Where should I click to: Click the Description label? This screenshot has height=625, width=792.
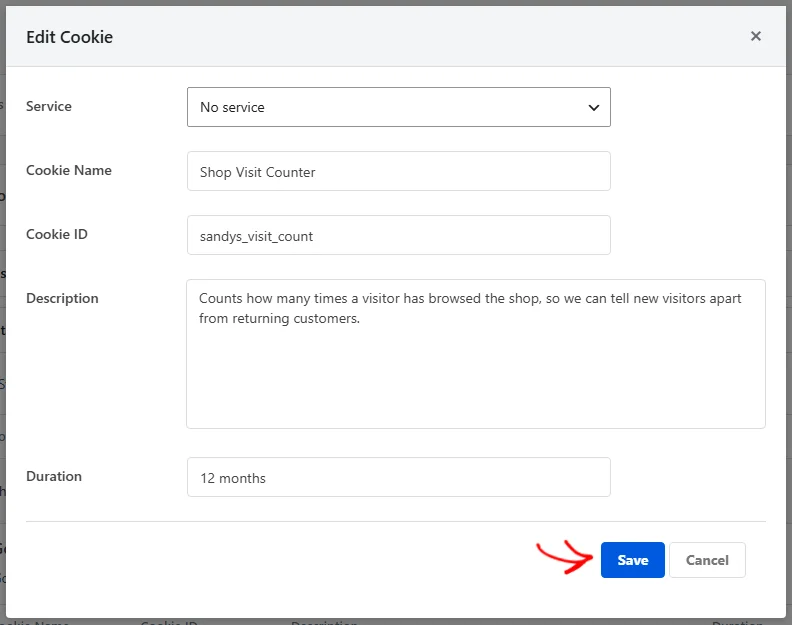point(62,299)
